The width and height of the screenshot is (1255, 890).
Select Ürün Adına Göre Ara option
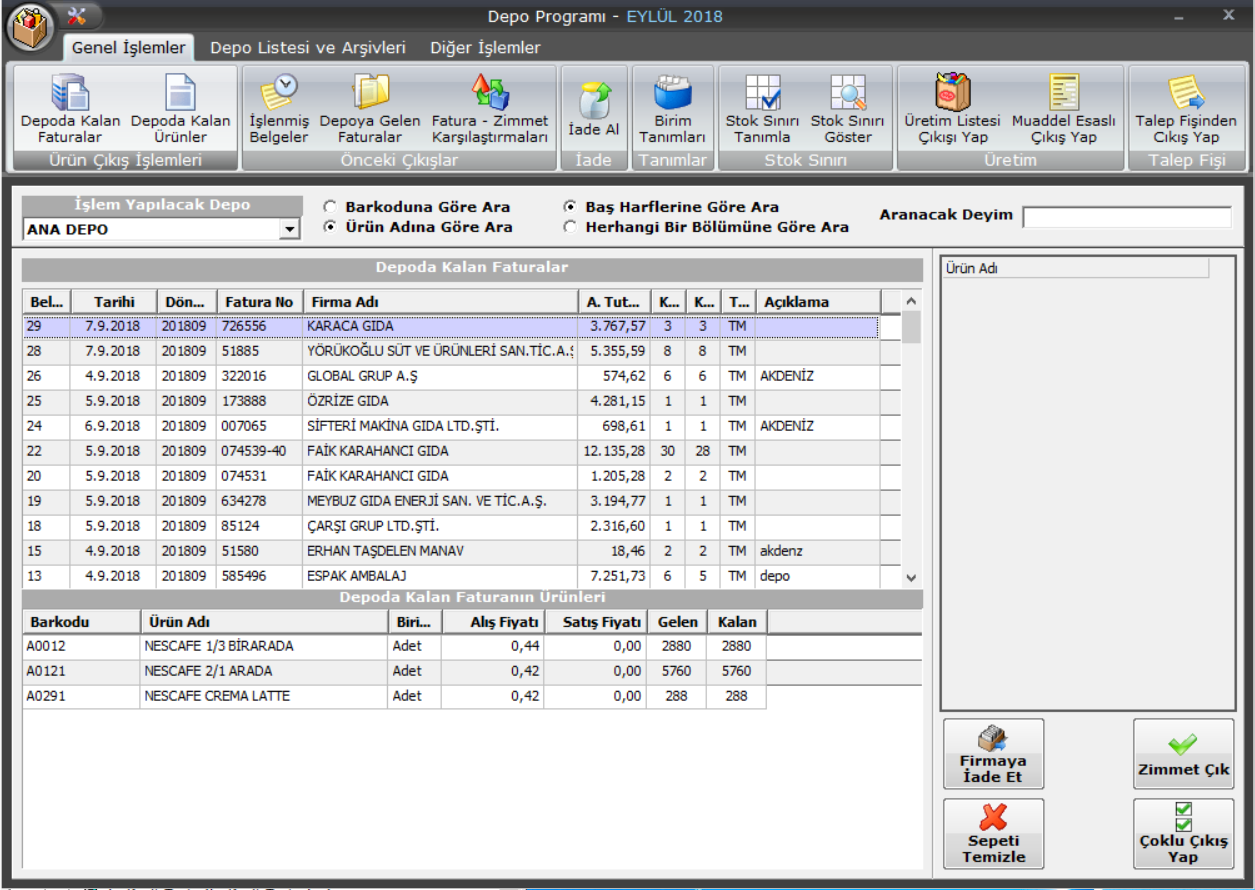[330, 227]
